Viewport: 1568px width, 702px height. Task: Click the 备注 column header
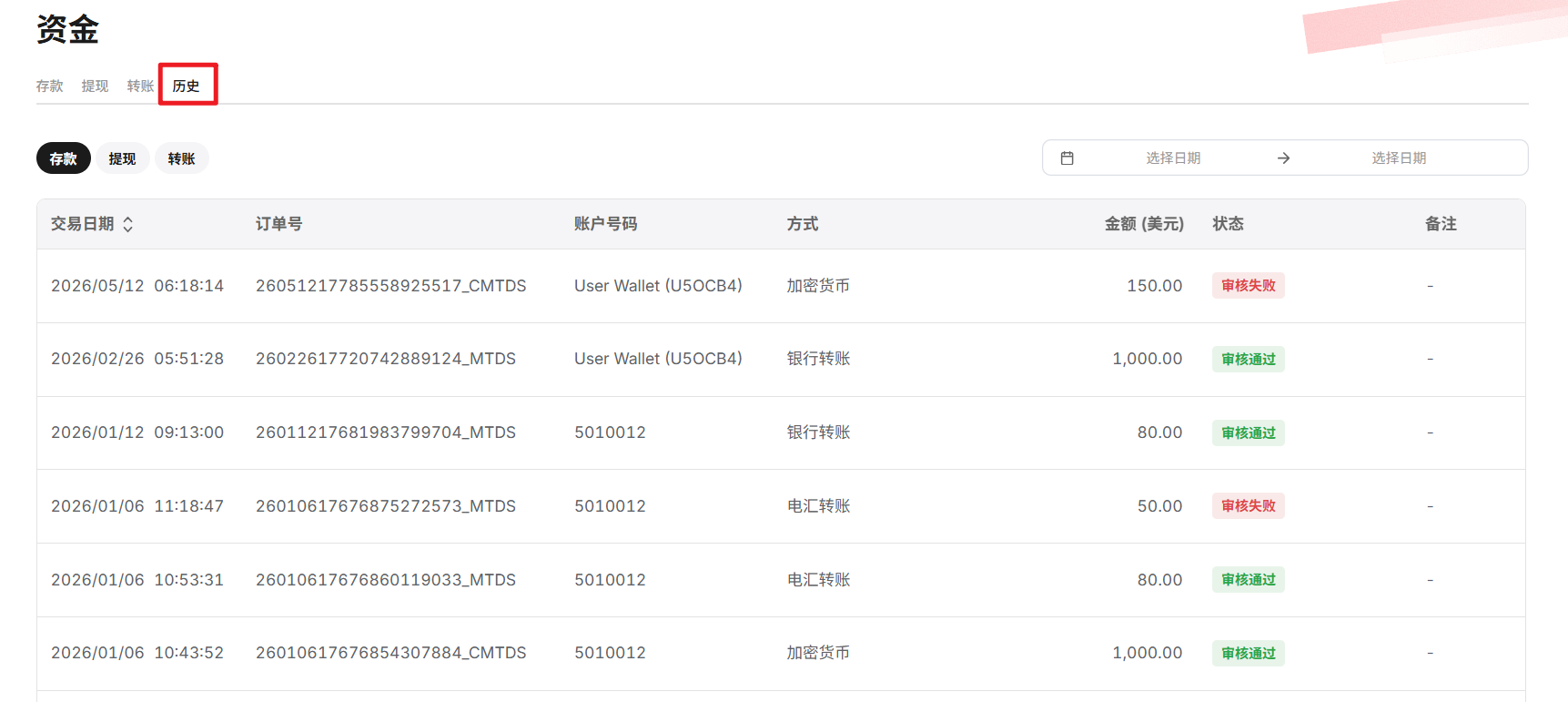pyautogui.click(x=1441, y=224)
